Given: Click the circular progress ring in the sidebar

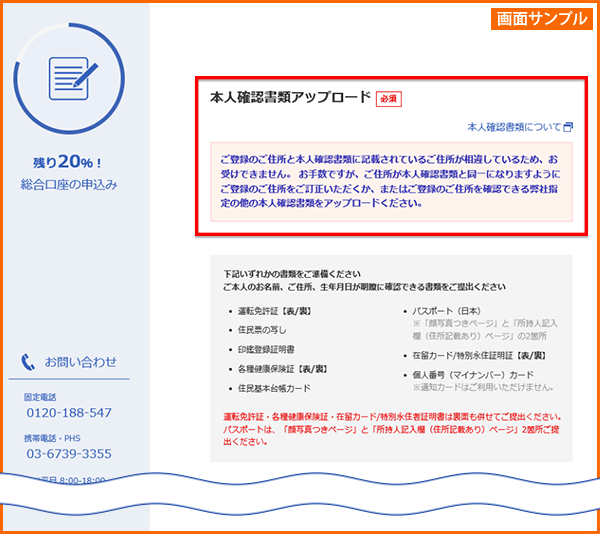Looking at the screenshot, I should coord(69,78).
